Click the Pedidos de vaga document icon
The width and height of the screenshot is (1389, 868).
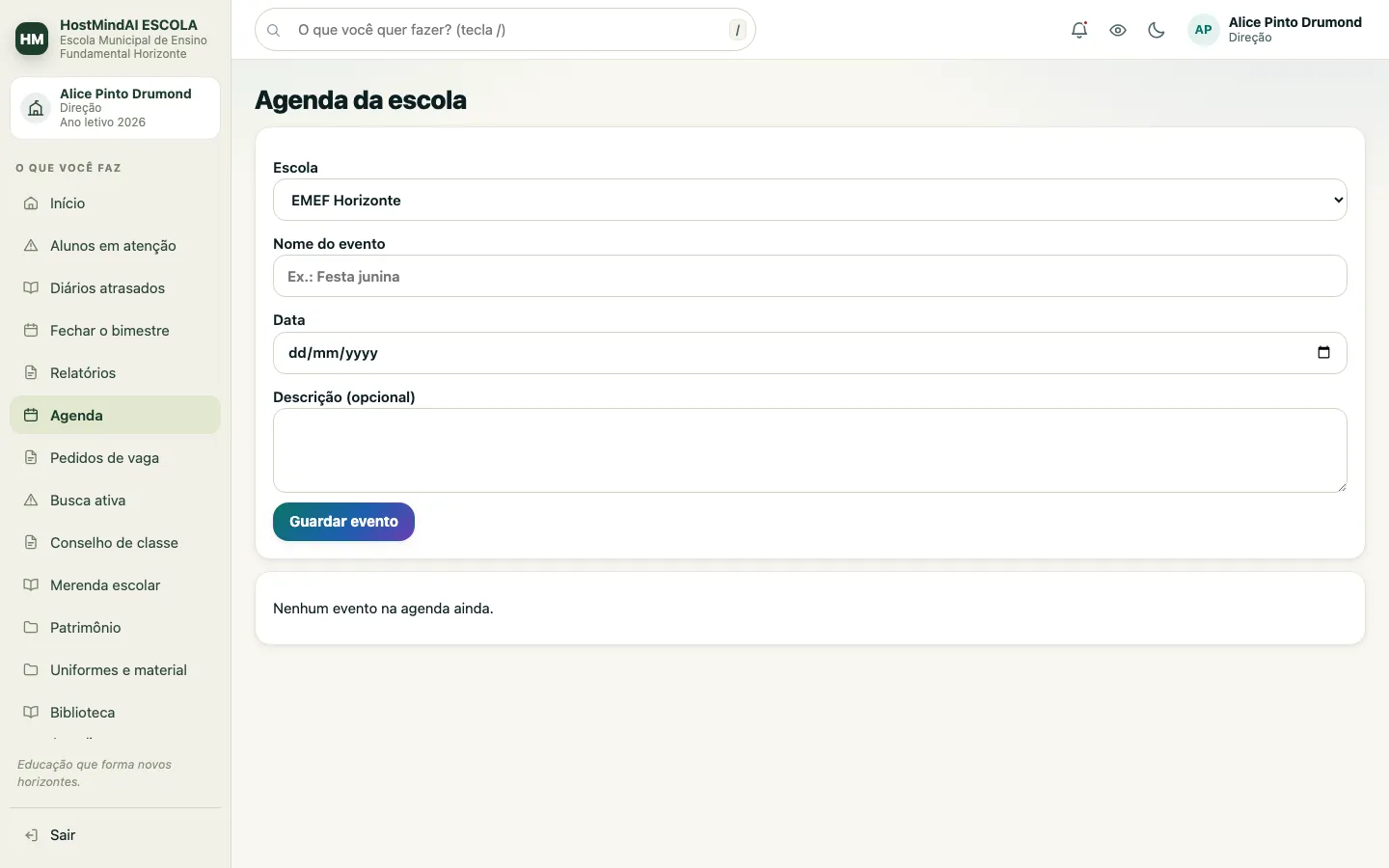[x=31, y=458]
